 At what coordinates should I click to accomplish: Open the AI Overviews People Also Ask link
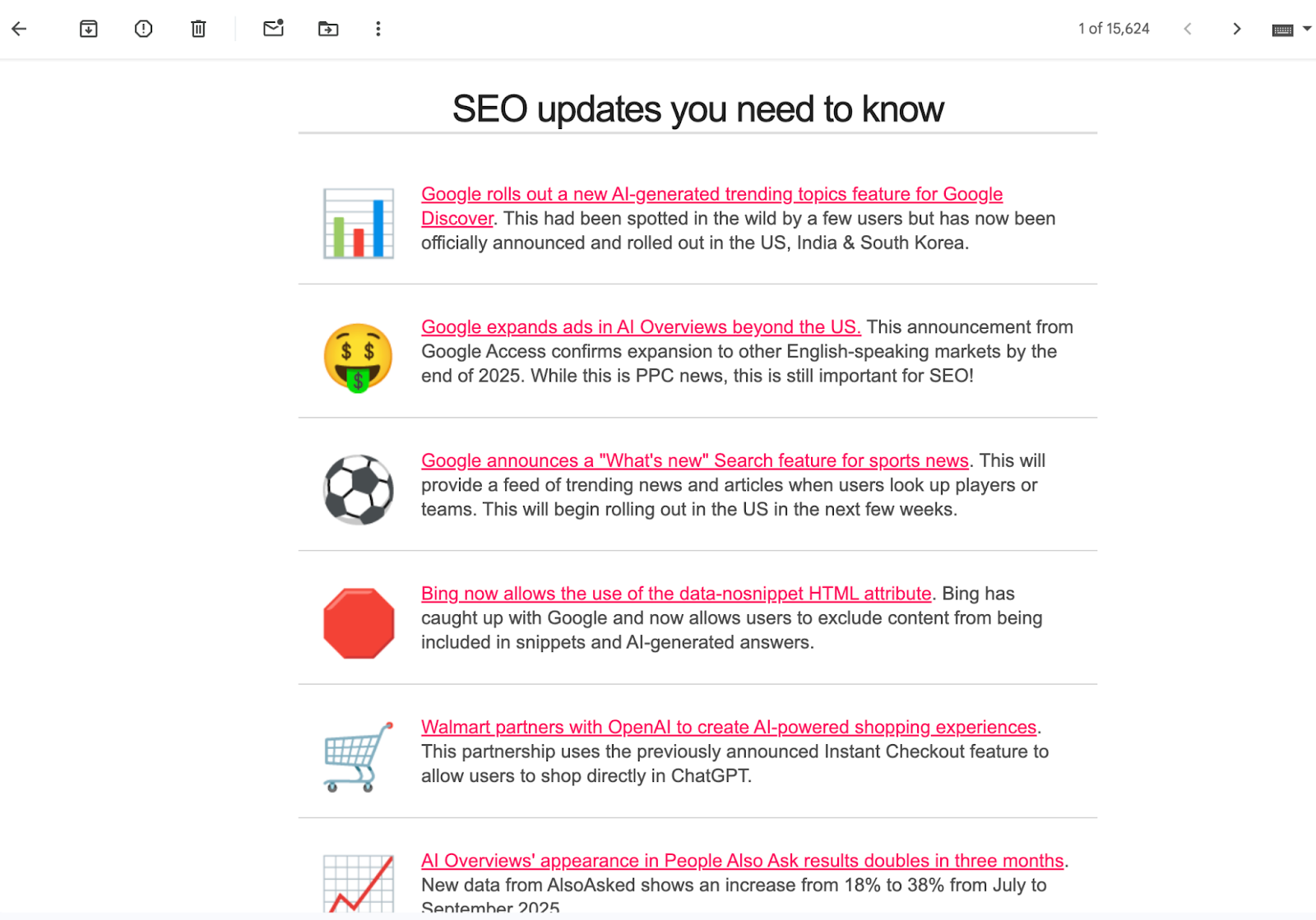click(743, 861)
